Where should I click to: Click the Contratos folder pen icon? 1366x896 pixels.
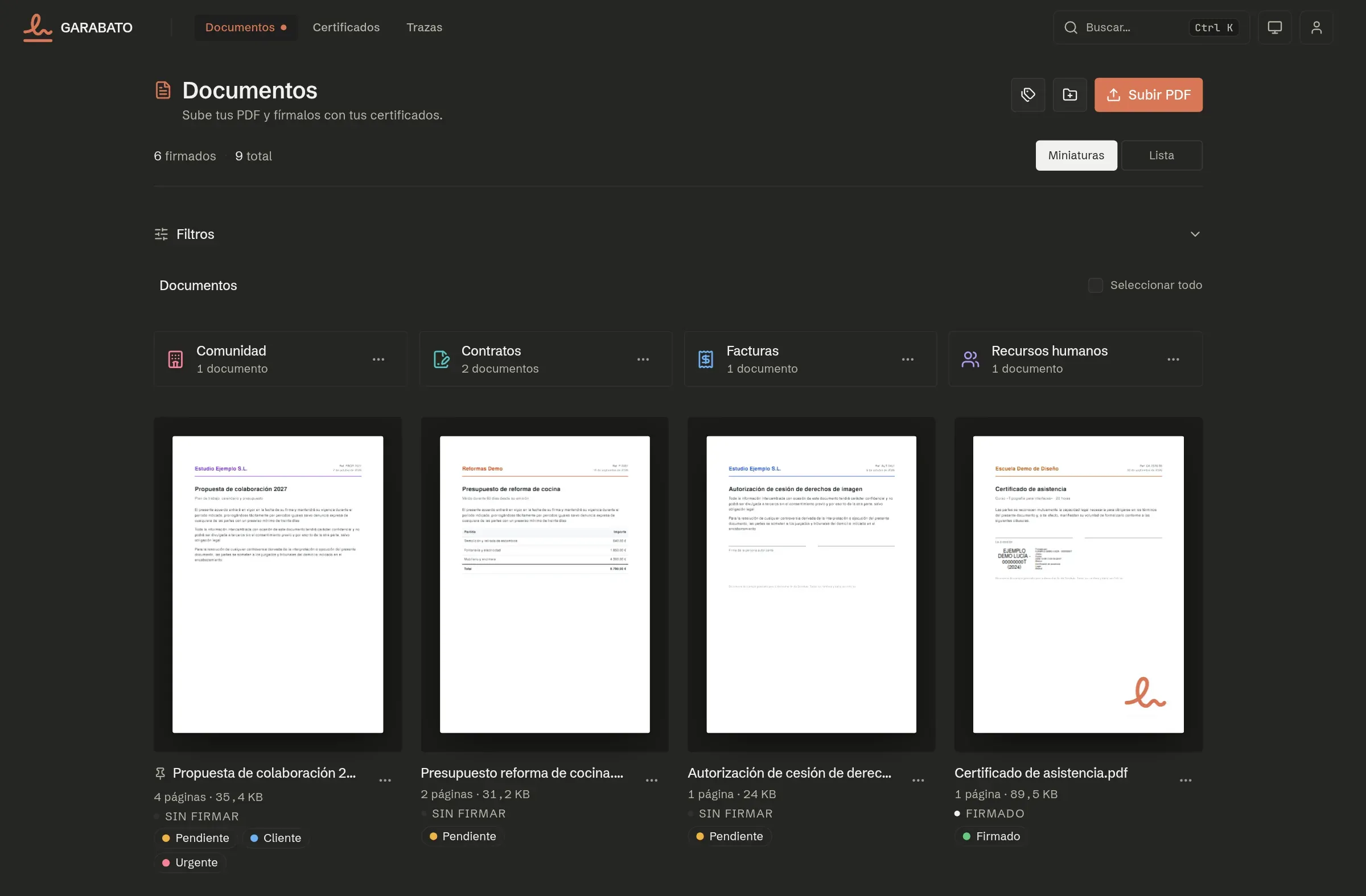pyautogui.click(x=441, y=359)
